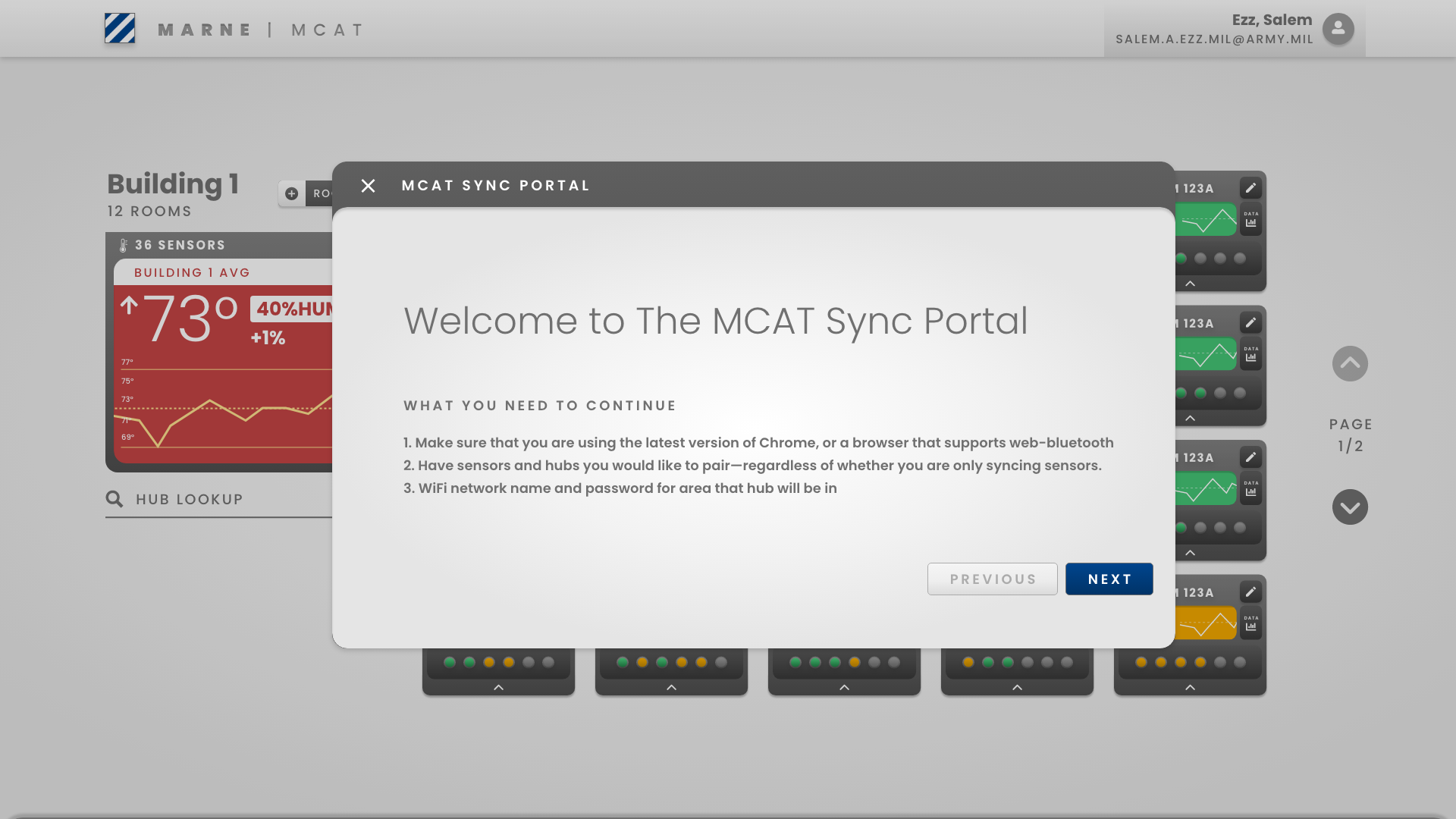The height and width of the screenshot is (819, 1456).
Task: Open the orange trend chart thumbnail
Action: pyautogui.click(x=1206, y=623)
